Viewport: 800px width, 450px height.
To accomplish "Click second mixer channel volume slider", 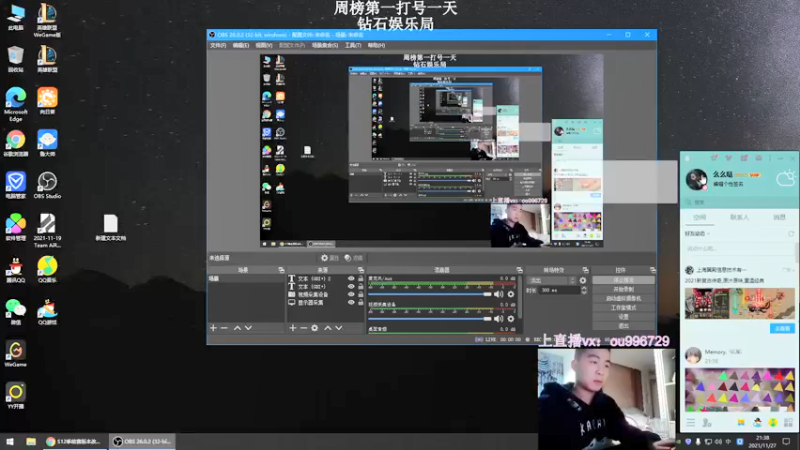I will coord(429,319).
